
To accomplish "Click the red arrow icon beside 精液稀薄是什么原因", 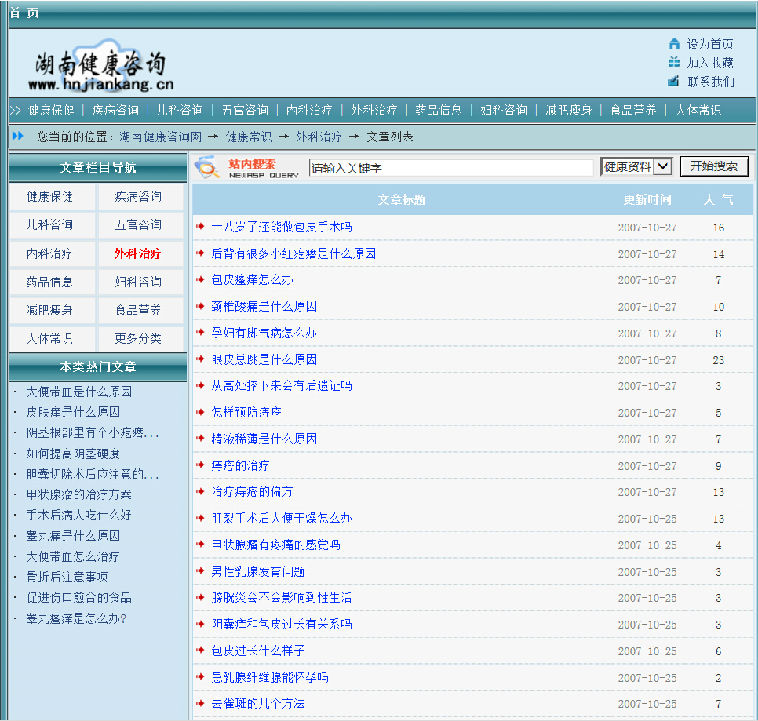I will pos(200,438).
